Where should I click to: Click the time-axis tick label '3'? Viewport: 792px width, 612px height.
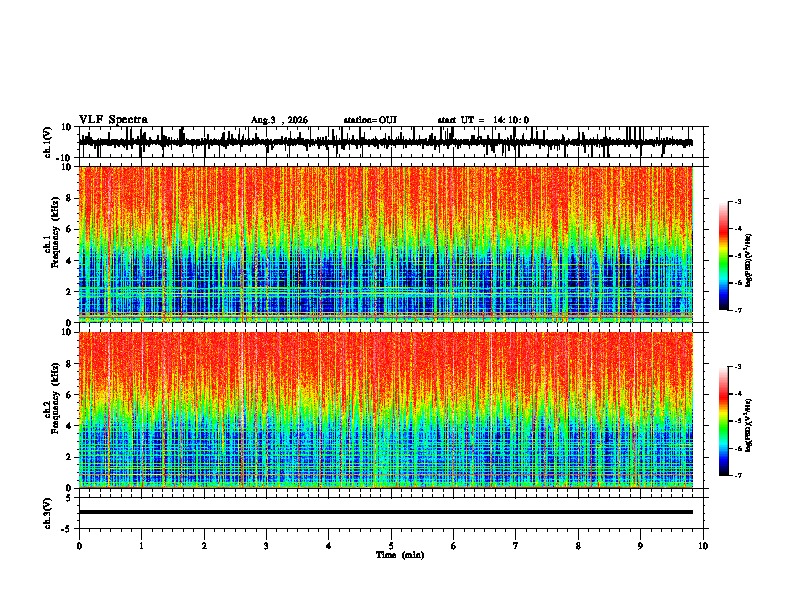(266, 546)
